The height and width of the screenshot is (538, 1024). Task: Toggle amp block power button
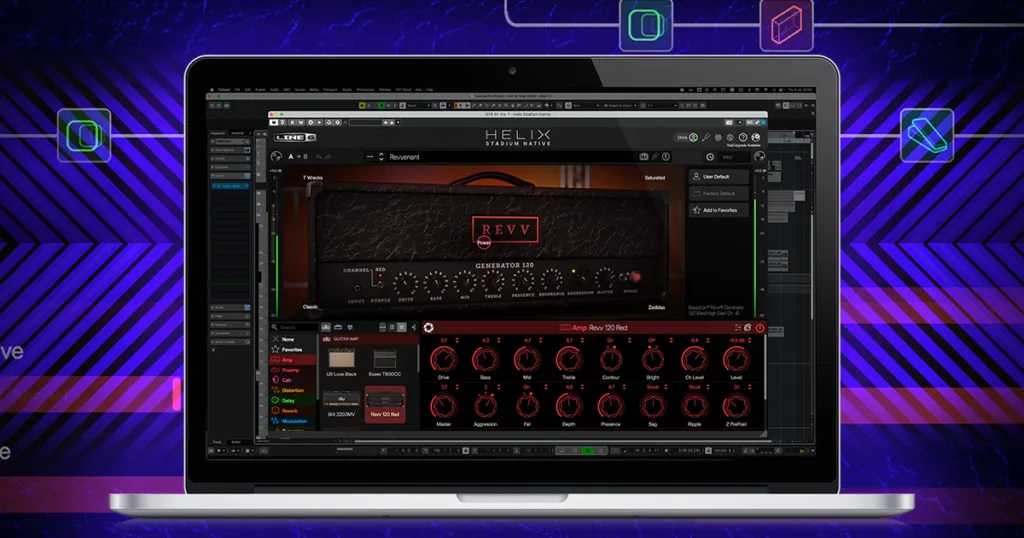click(760, 328)
